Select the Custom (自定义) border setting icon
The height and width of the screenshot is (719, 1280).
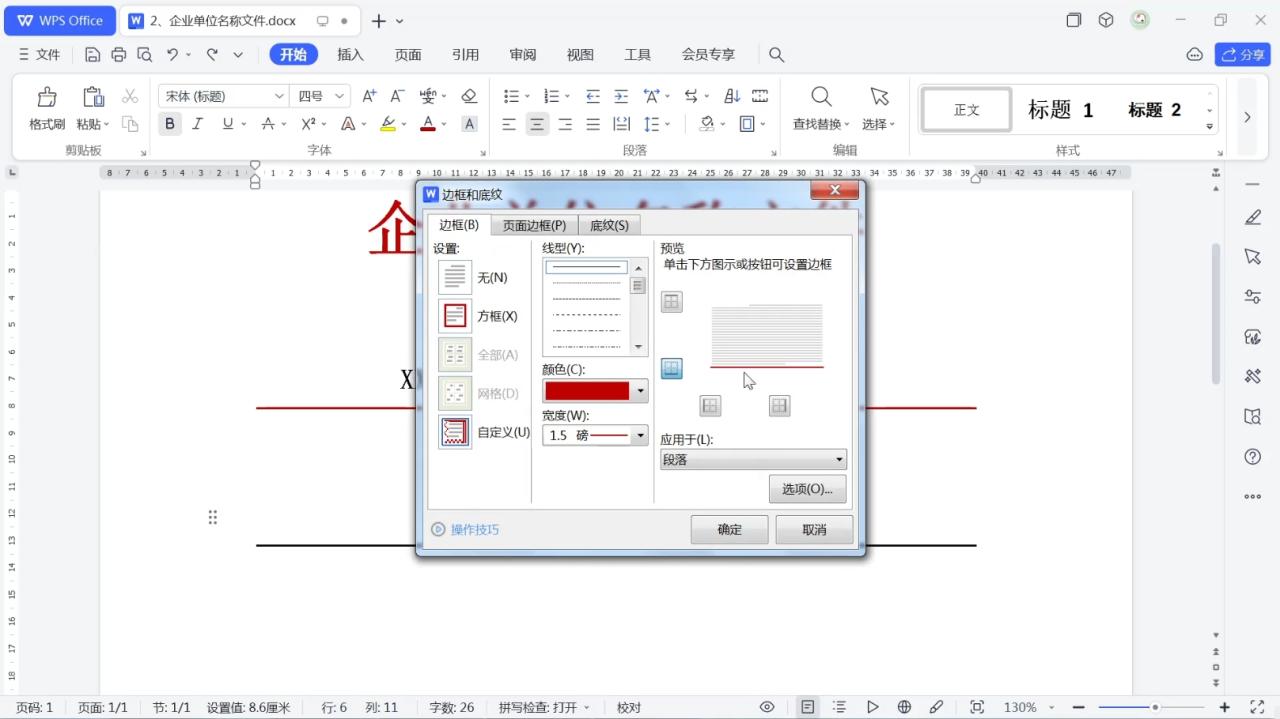click(455, 432)
